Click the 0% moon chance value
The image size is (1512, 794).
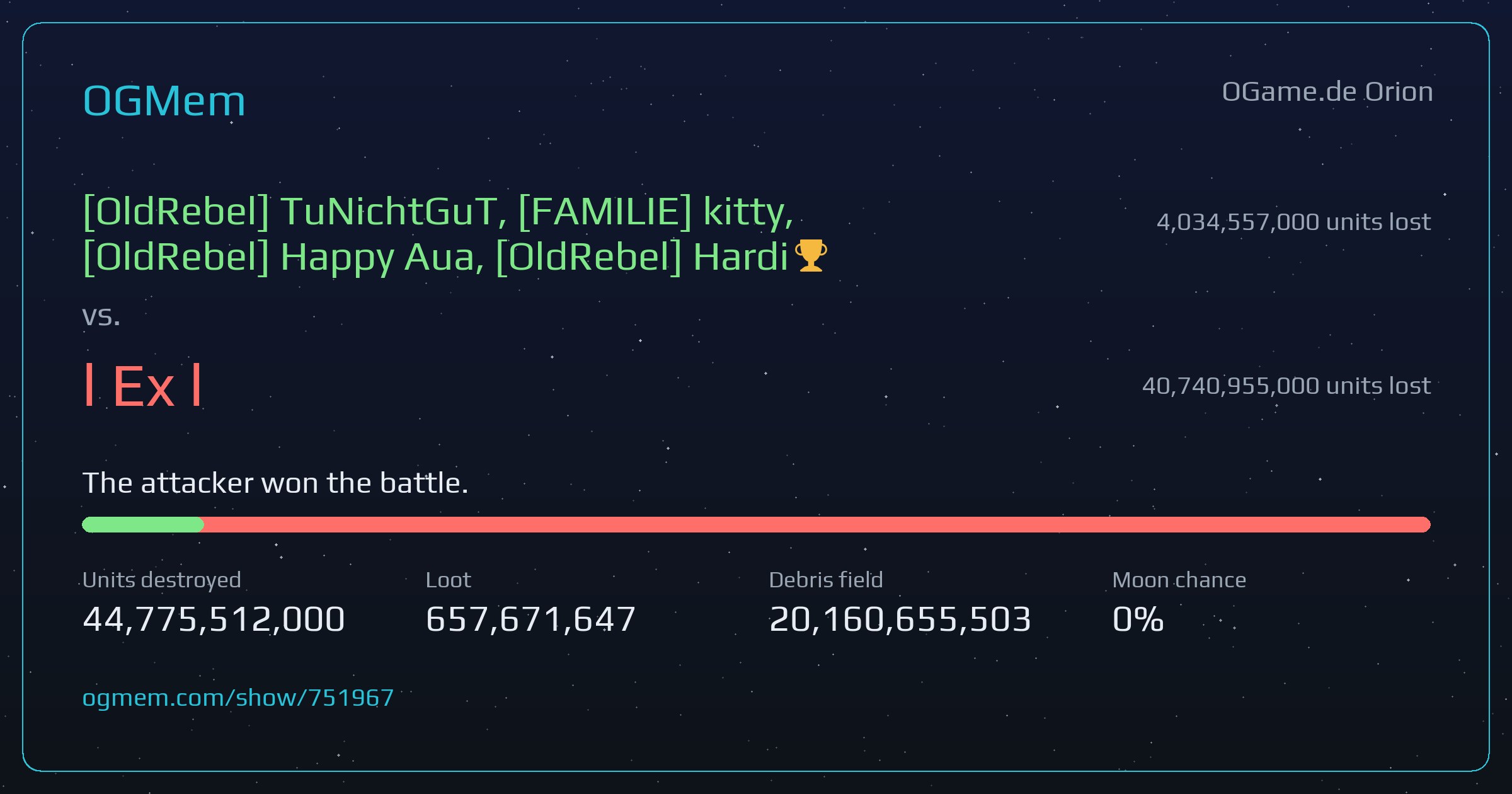point(1138,619)
